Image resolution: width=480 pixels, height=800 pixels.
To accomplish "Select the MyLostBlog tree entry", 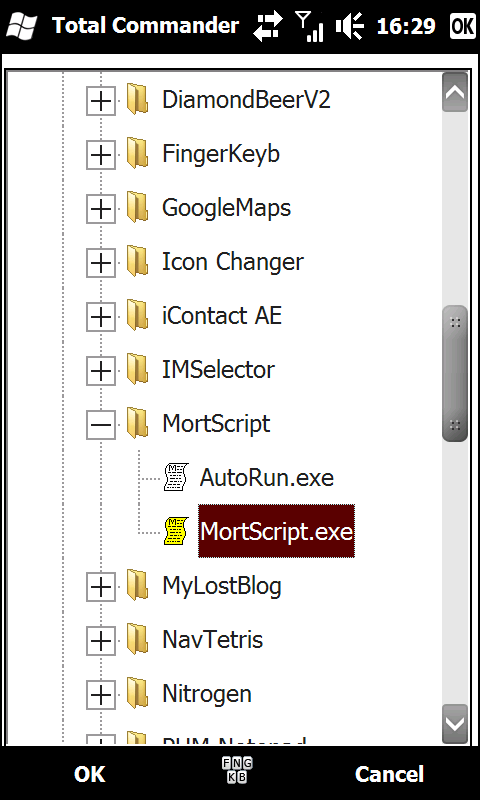I will tap(222, 586).
